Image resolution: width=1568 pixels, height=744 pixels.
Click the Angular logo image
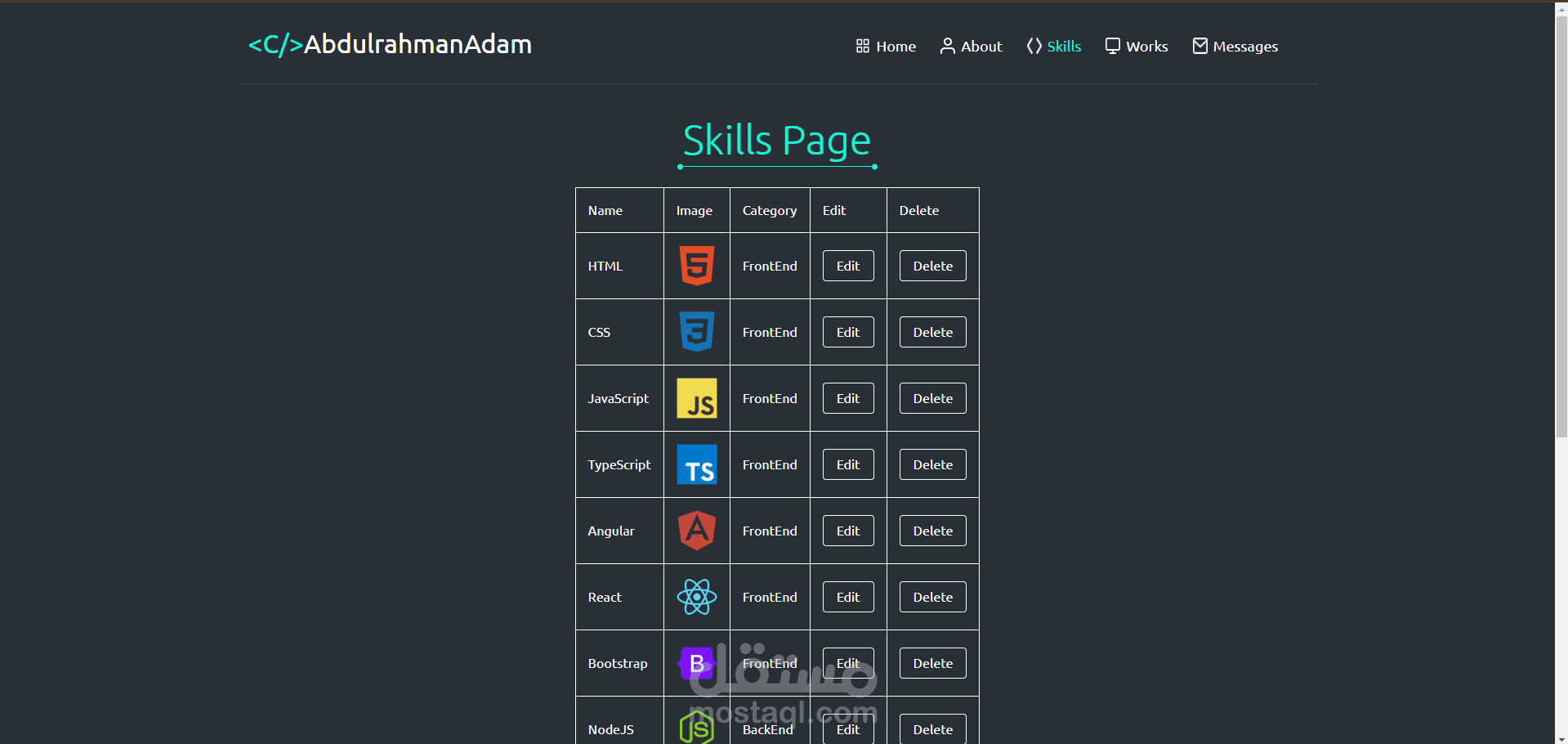point(697,531)
